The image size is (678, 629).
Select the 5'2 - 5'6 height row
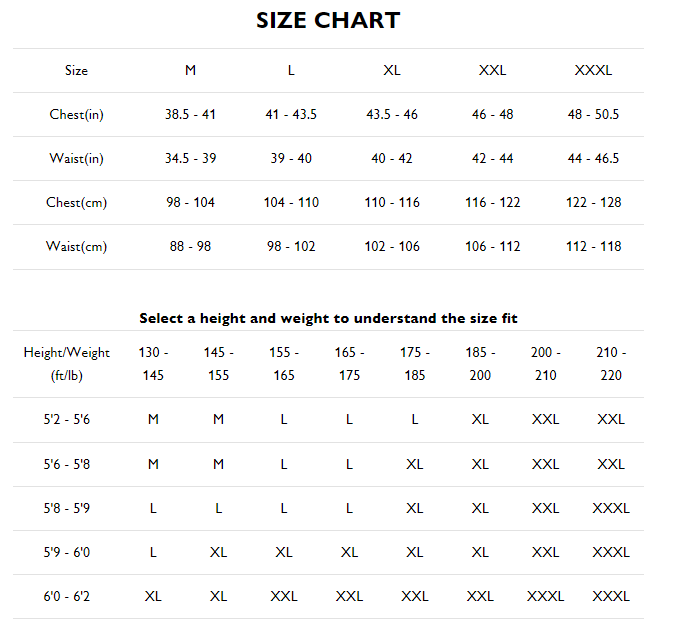67,420
